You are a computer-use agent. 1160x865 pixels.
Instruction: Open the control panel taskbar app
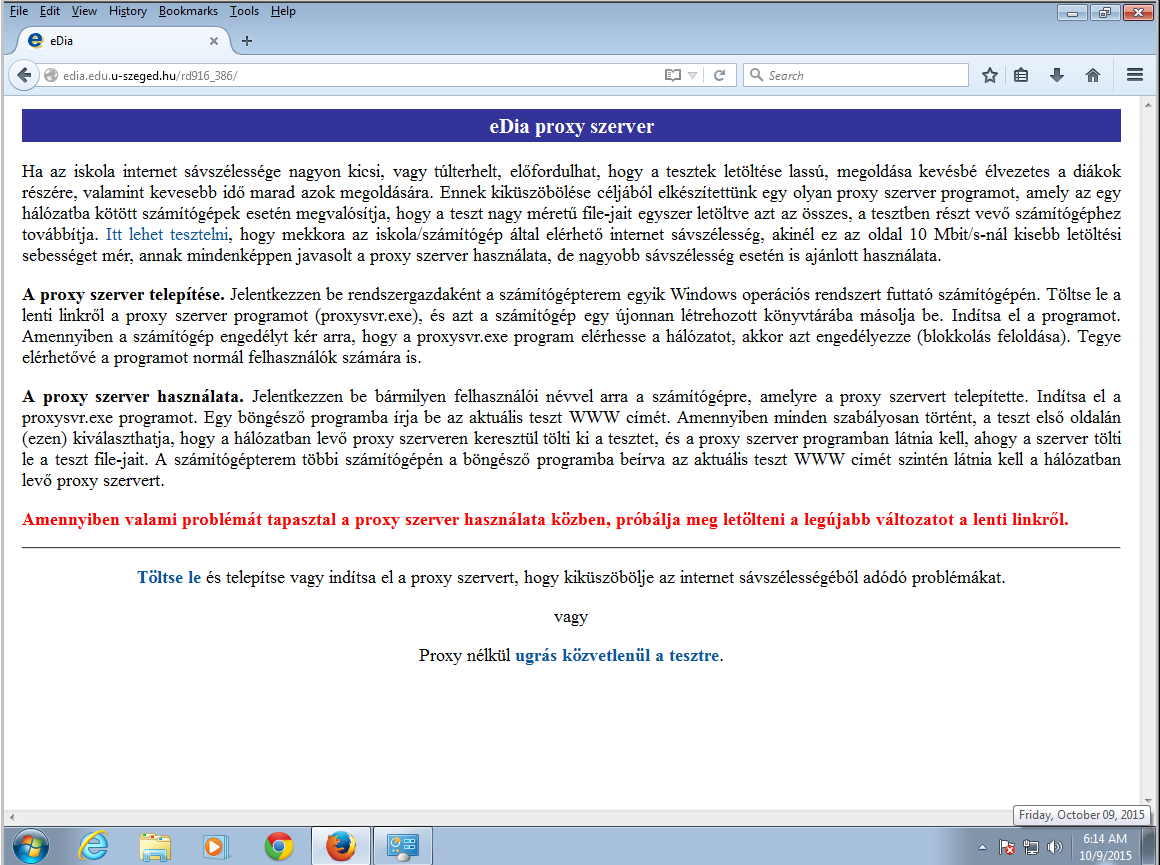tap(402, 846)
